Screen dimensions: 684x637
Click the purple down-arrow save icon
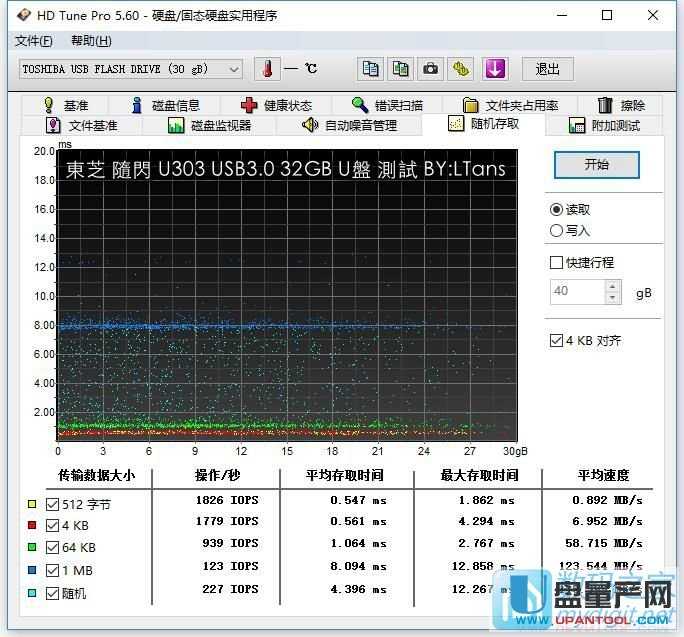click(495, 69)
